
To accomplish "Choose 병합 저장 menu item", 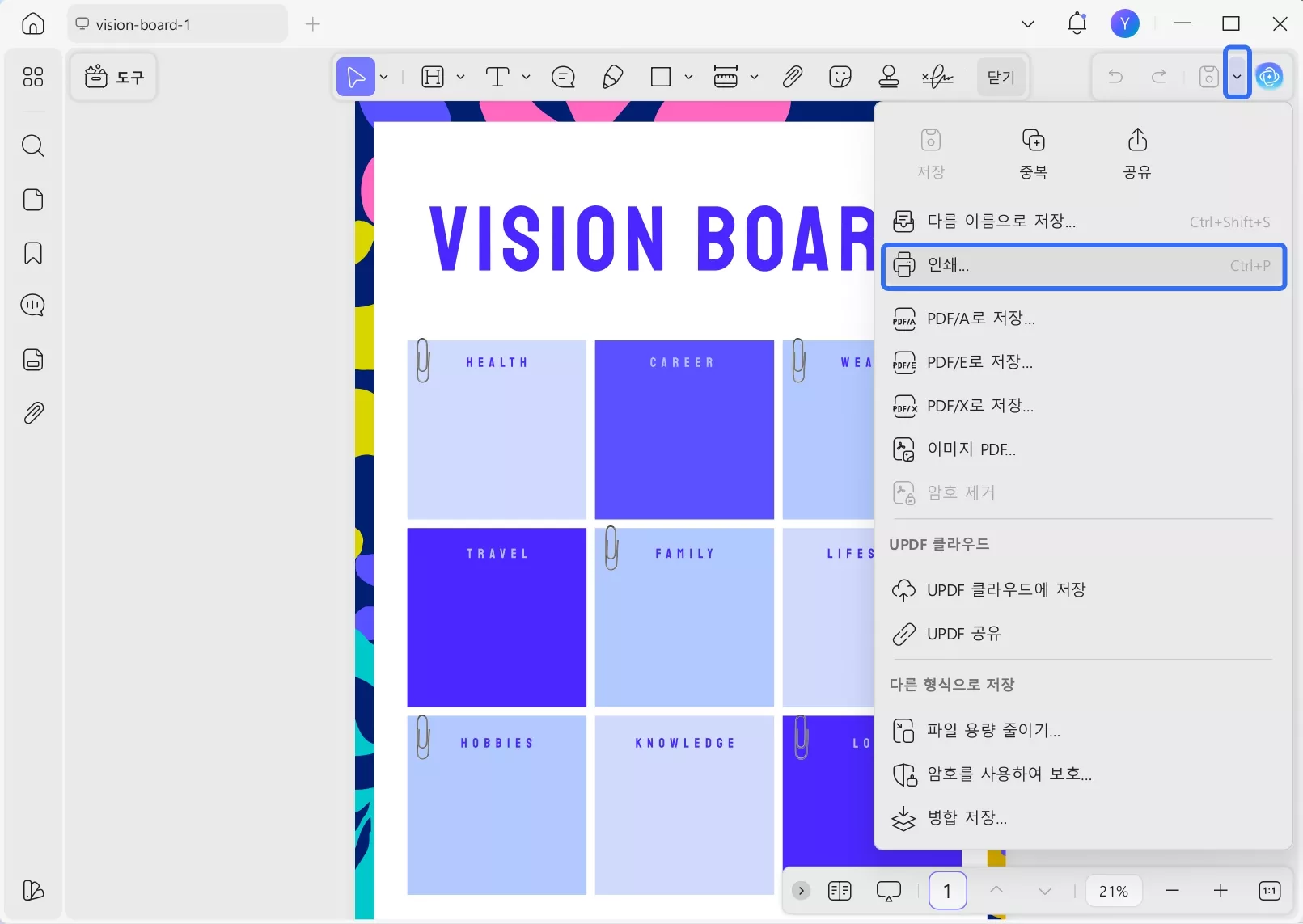I will tap(1083, 818).
